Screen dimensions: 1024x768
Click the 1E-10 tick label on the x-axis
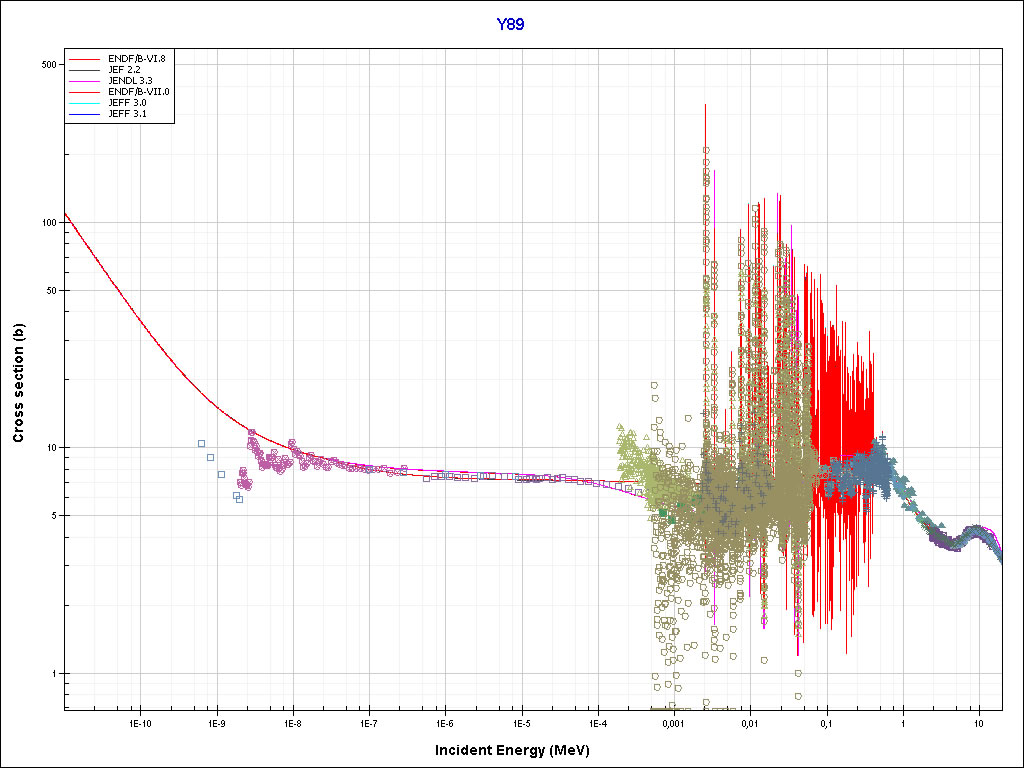click(x=140, y=723)
